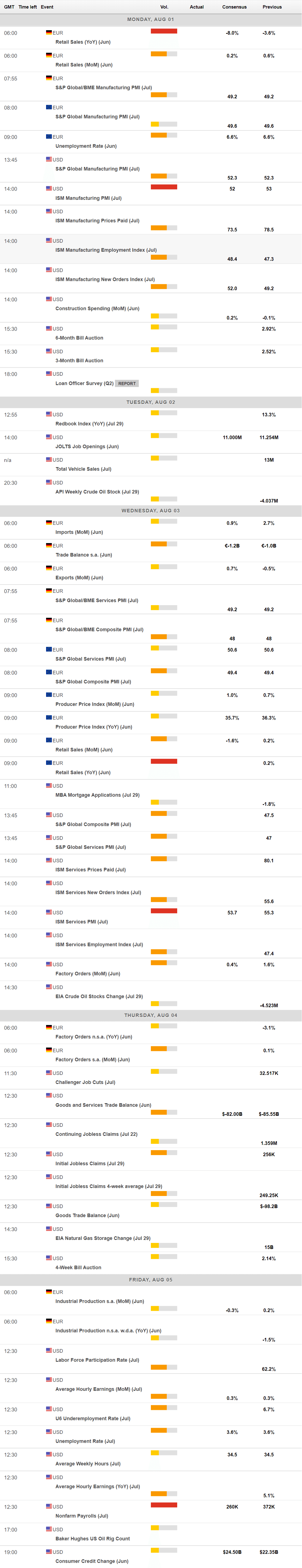Open the REPORT badge for Loan Officer Survey
This screenshot has height=1568, width=302.
pos(127,384)
